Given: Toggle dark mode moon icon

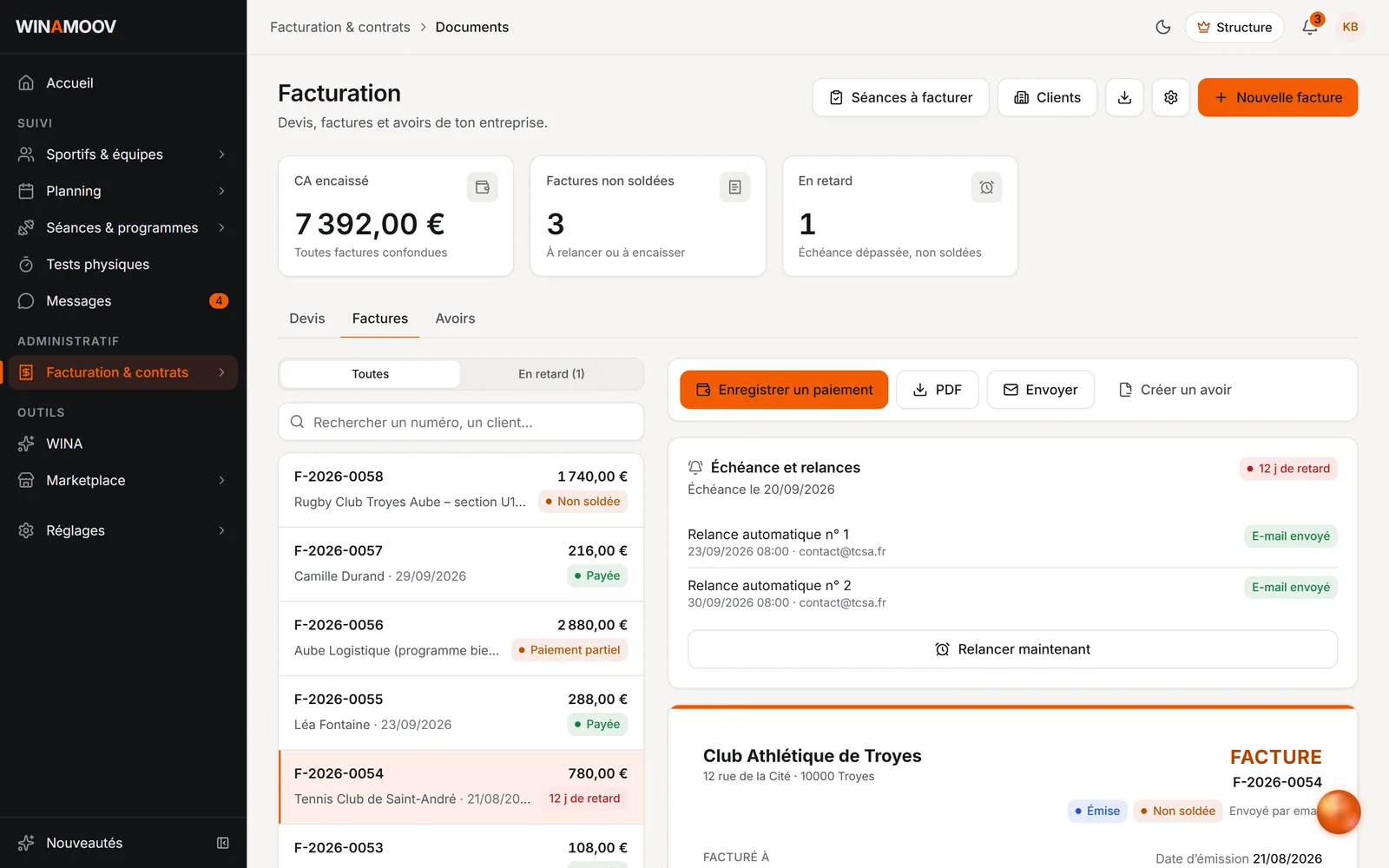Looking at the screenshot, I should (1163, 27).
